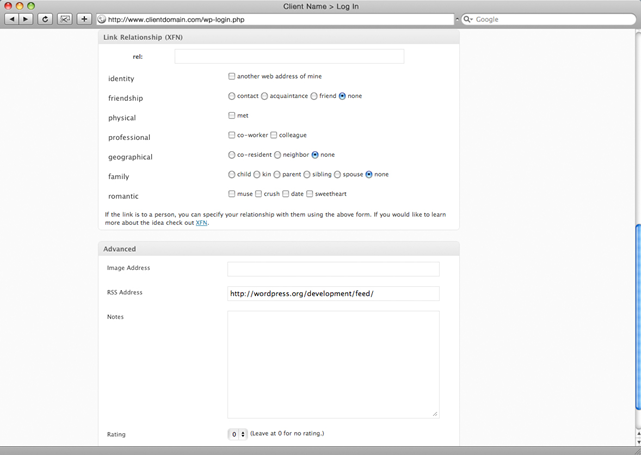
Task: Go back with the browser back arrow
Action: click(x=11, y=19)
